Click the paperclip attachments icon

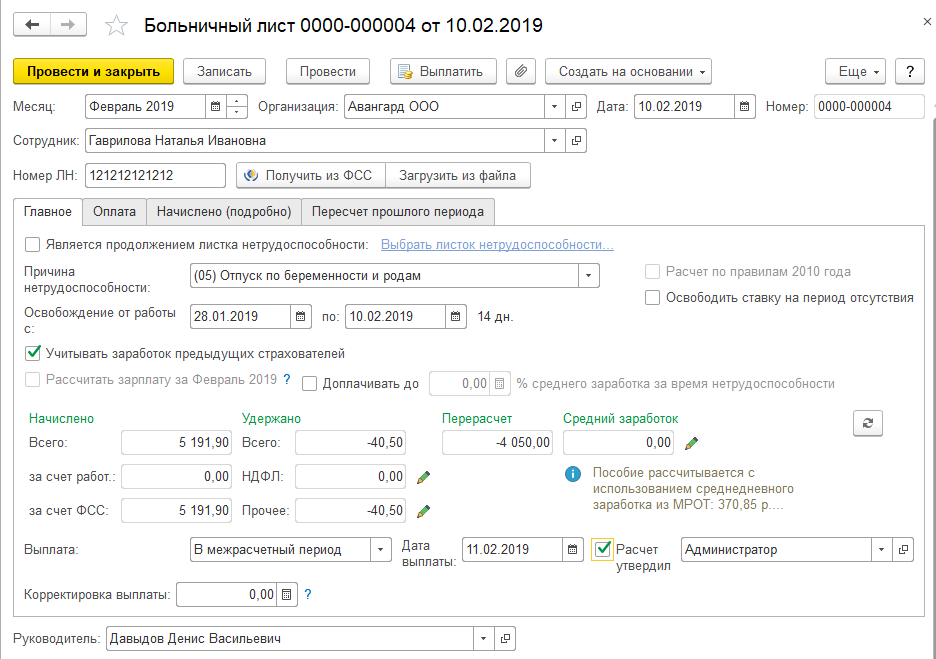click(520, 71)
